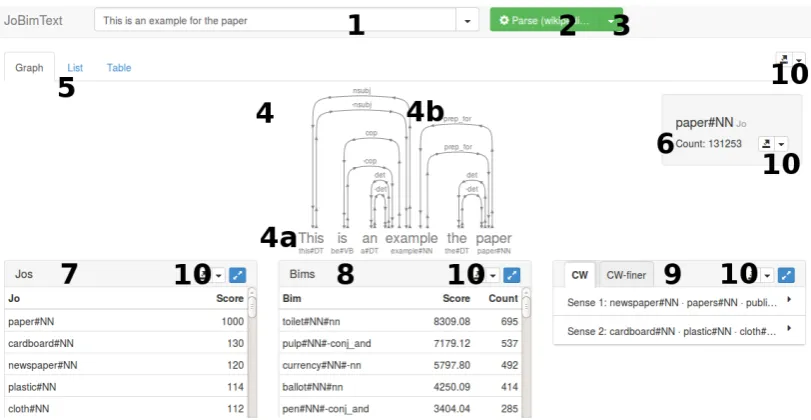Select the currency#NN#-nn row in Bims
Screen dimensions: 811x420
[x=400, y=365]
